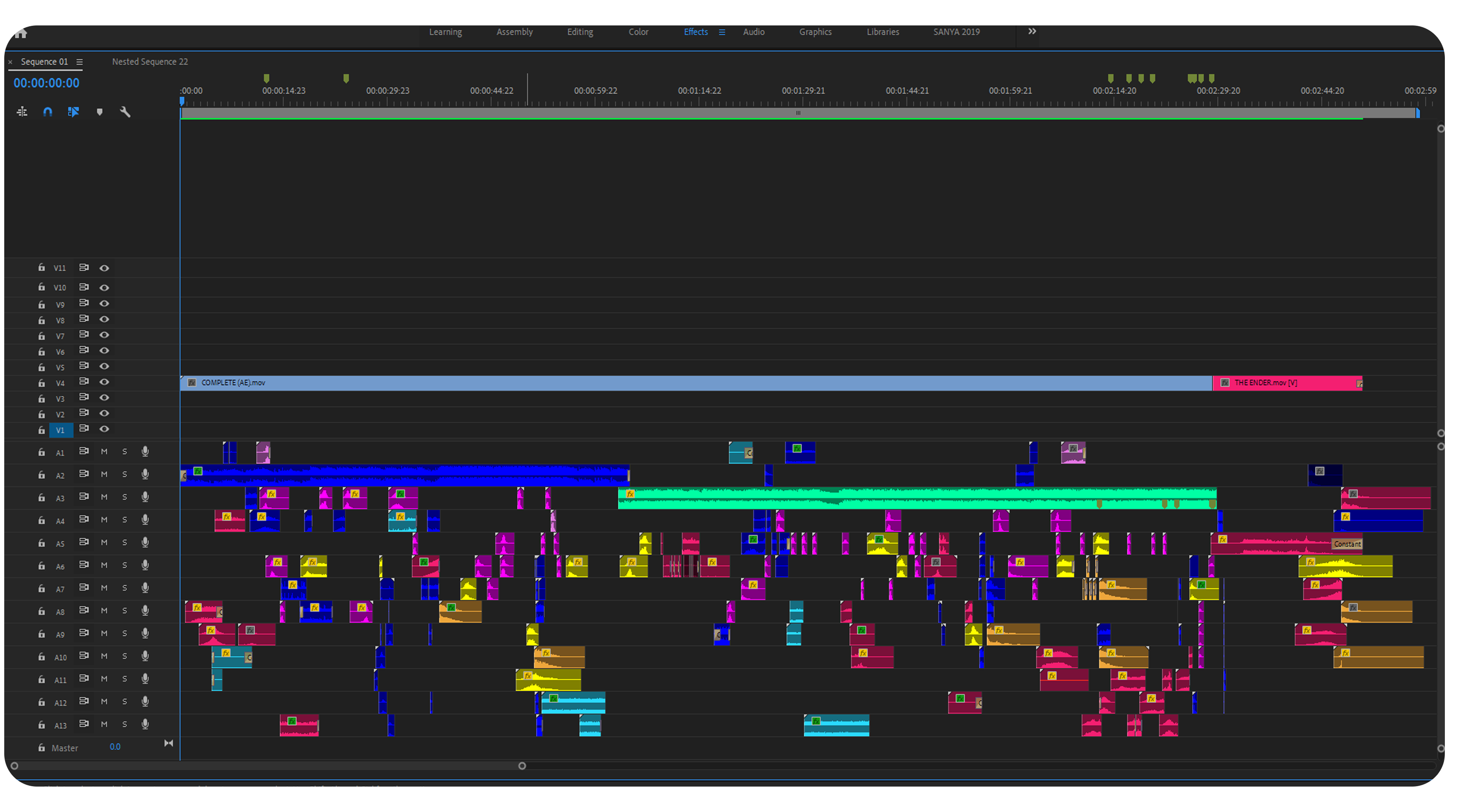
Task: Solo audio track A3
Action: pyautogui.click(x=125, y=498)
